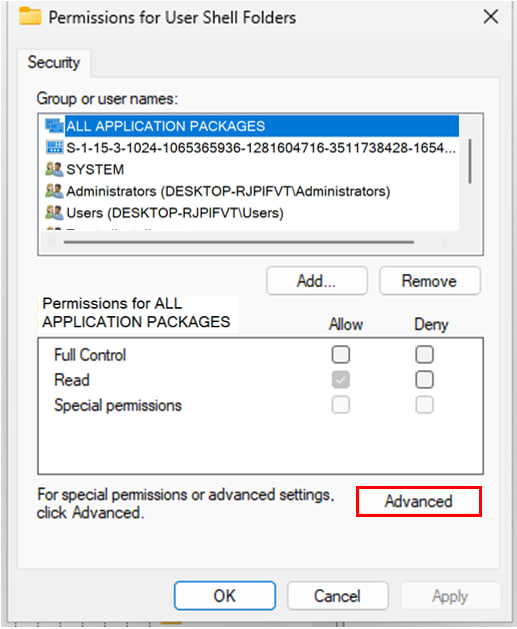
Task: Open Advanced permission settings
Action: point(419,501)
